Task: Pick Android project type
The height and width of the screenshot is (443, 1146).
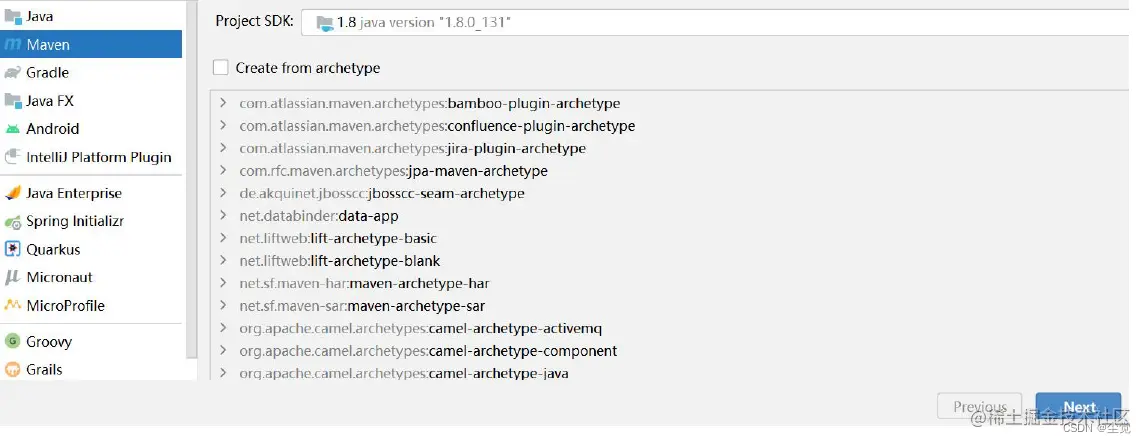Action: tap(91, 129)
